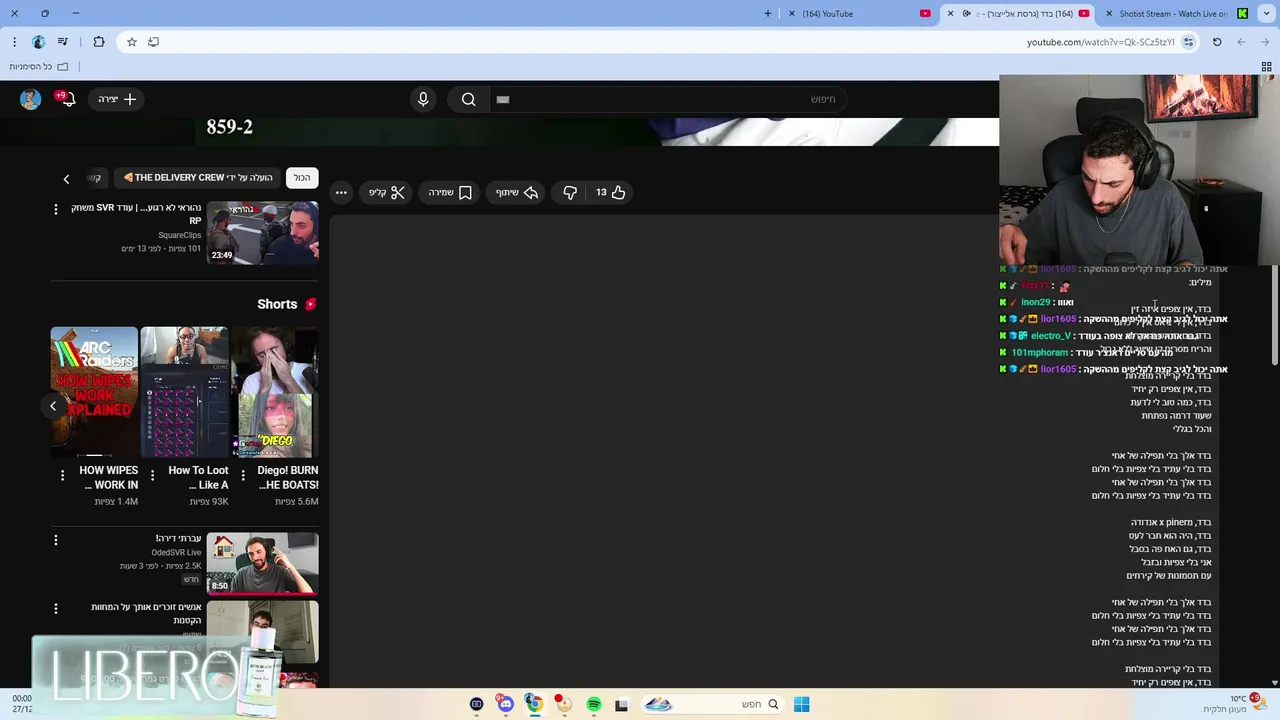Click the SquareClips channel name
Viewport: 1280px width, 720px height.
pyautogui.click(x=180, y=235)
